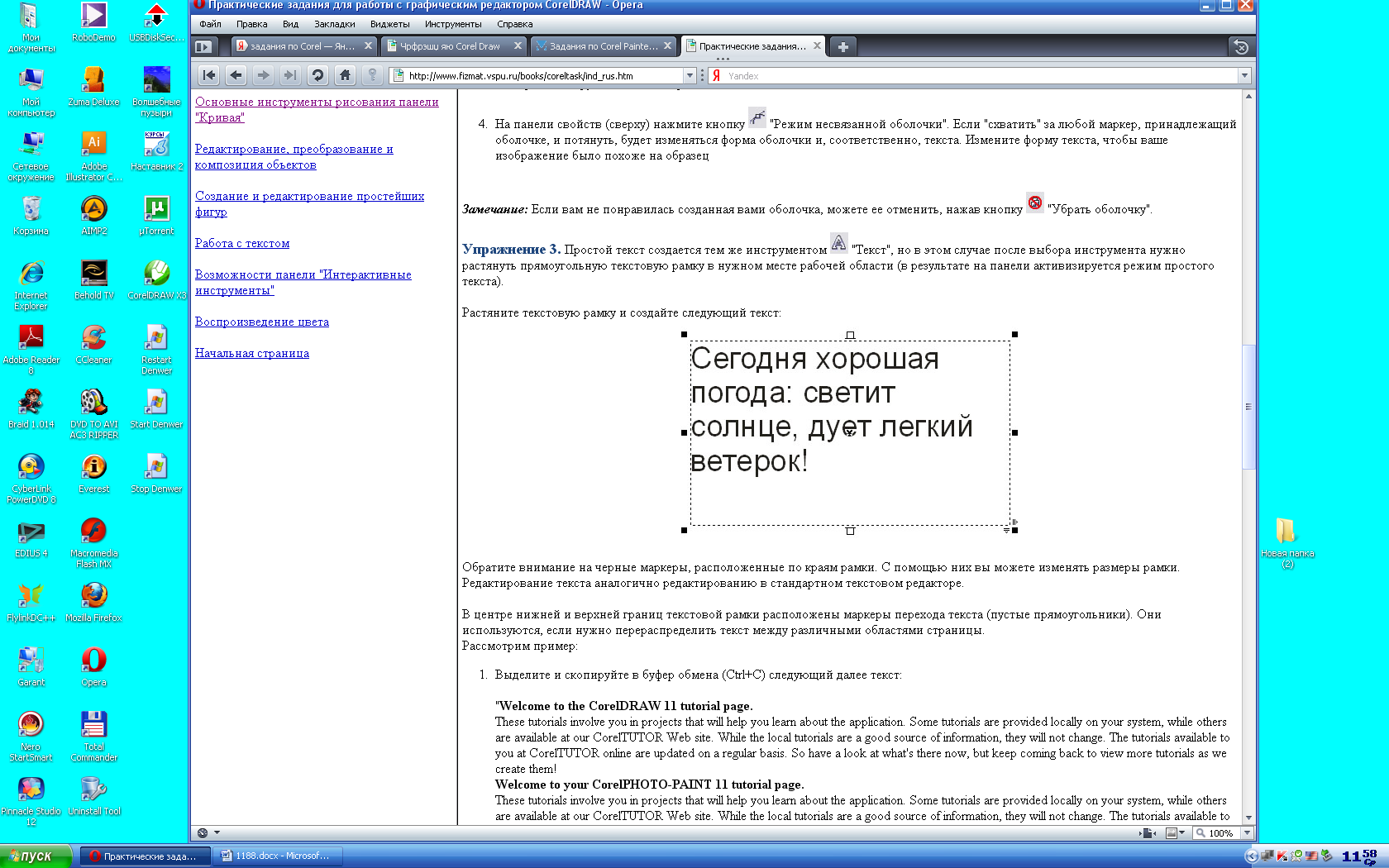Image resolution: width=1389 pixels, height=868 pixels.
Task: Open link 'Редактирование, преобразование и композиция объектов'
Action: click(x=294, y=157)
